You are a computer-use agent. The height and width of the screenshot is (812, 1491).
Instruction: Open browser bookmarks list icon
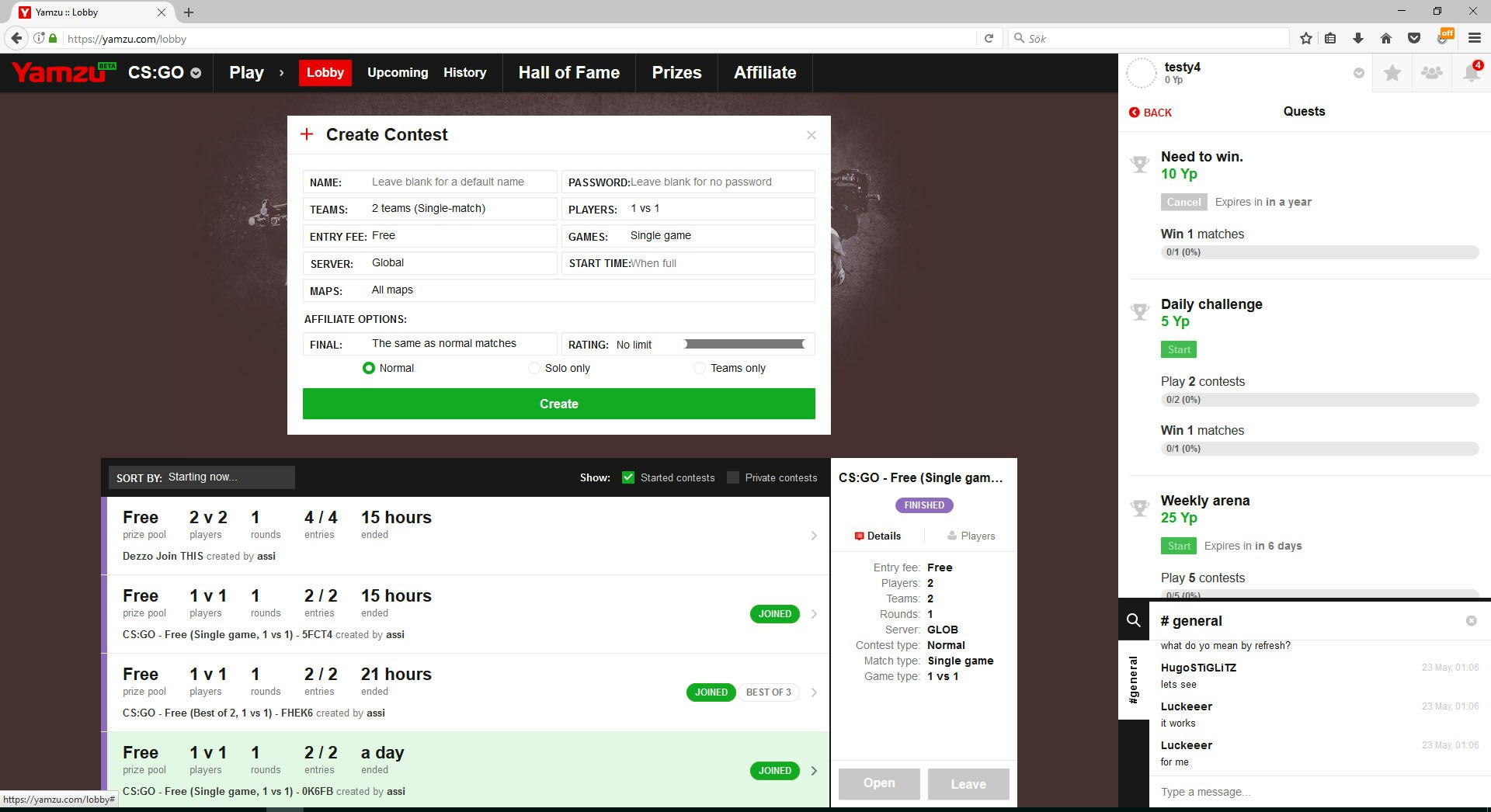coord(1330,38)
